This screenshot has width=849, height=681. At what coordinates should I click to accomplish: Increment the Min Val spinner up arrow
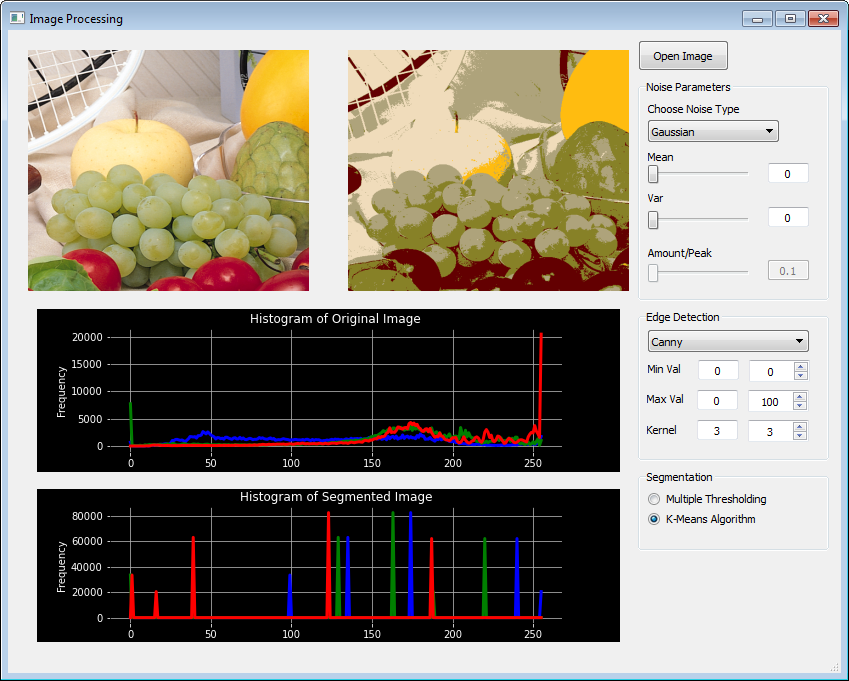click(802, 366)
